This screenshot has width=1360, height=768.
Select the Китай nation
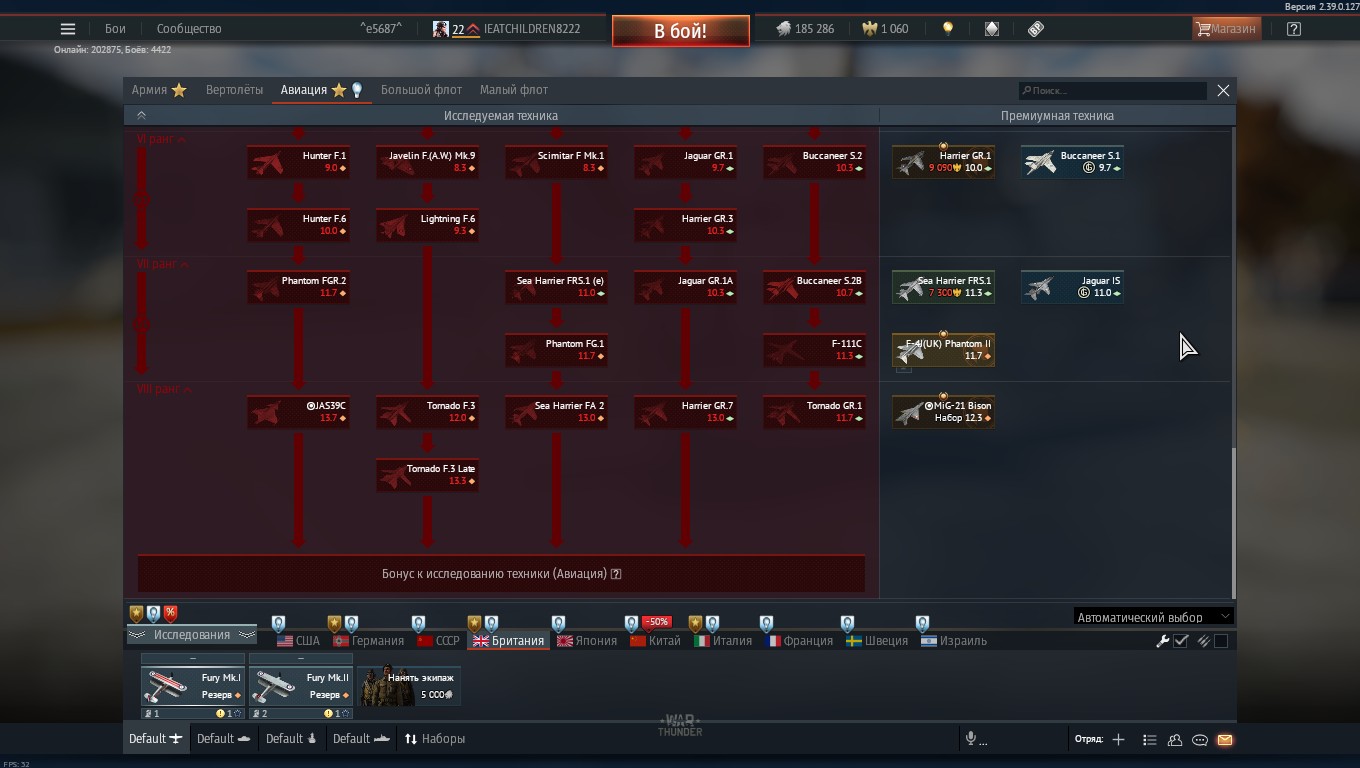click(655, 641)
